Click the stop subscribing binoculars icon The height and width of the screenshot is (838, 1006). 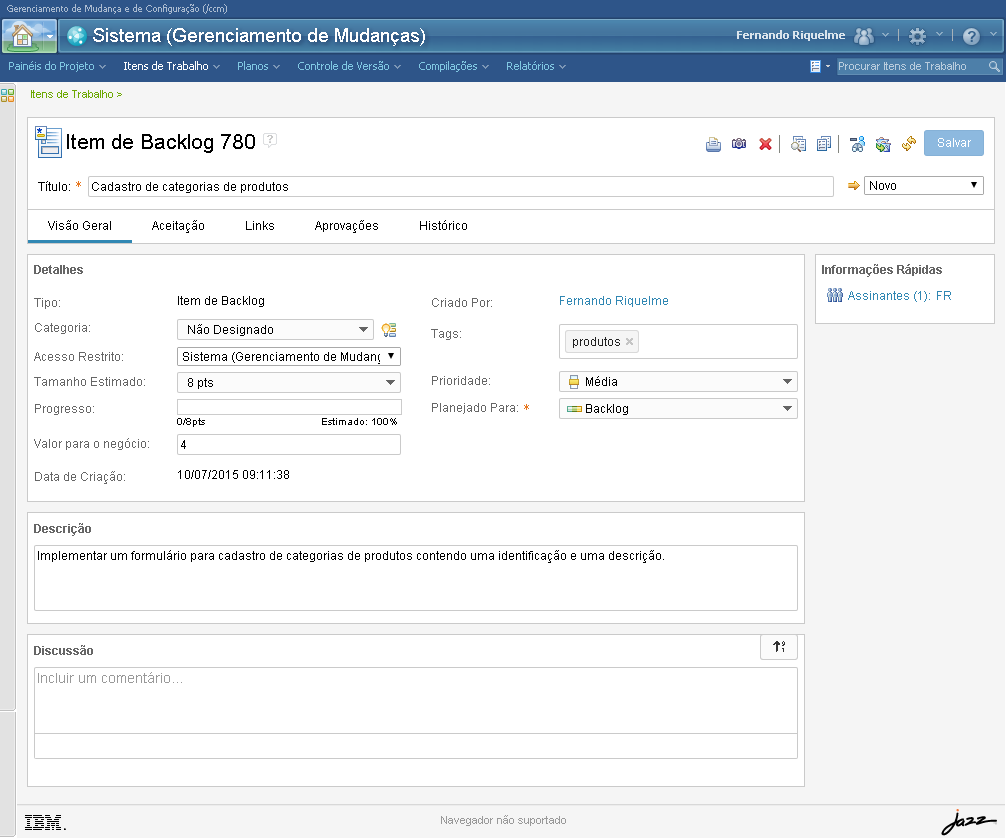tap(857, 144)
